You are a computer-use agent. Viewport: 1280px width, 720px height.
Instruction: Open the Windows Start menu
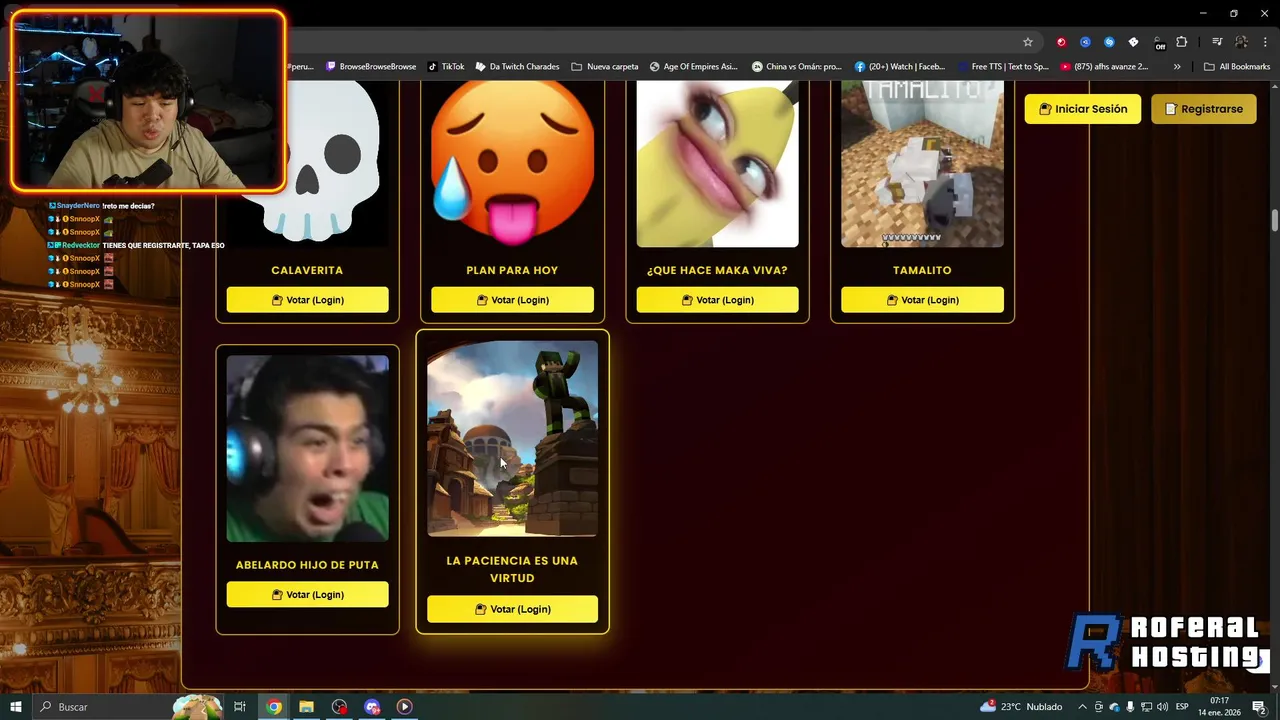16,707
